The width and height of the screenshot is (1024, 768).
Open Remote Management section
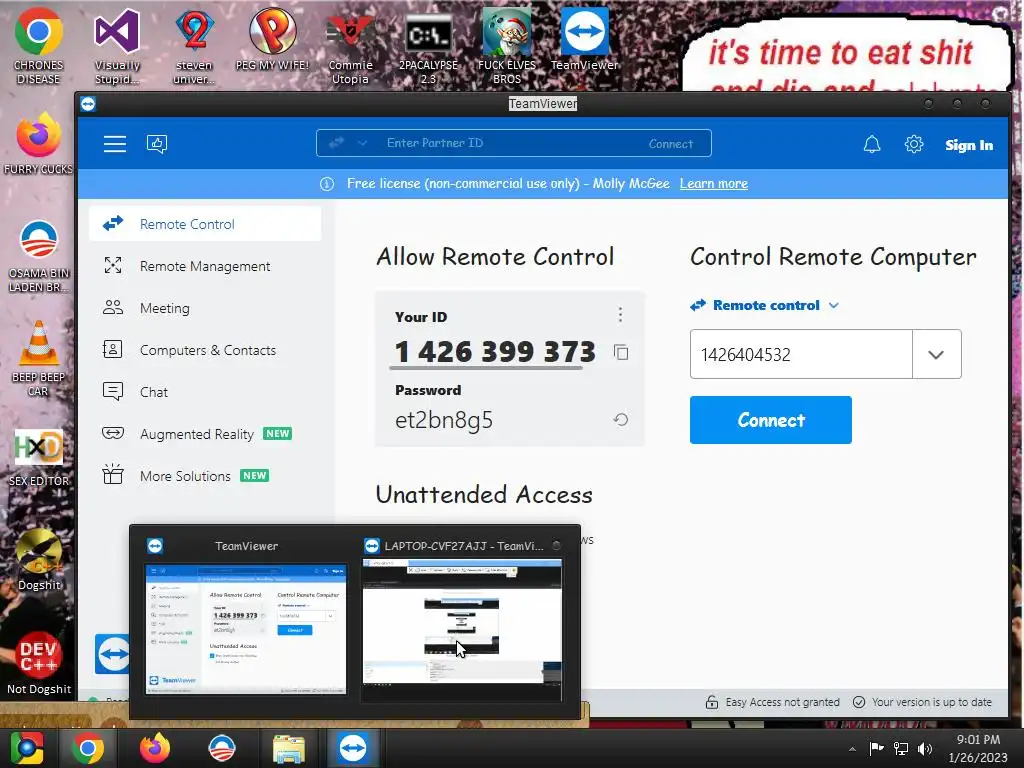click(x=205, y=266)
